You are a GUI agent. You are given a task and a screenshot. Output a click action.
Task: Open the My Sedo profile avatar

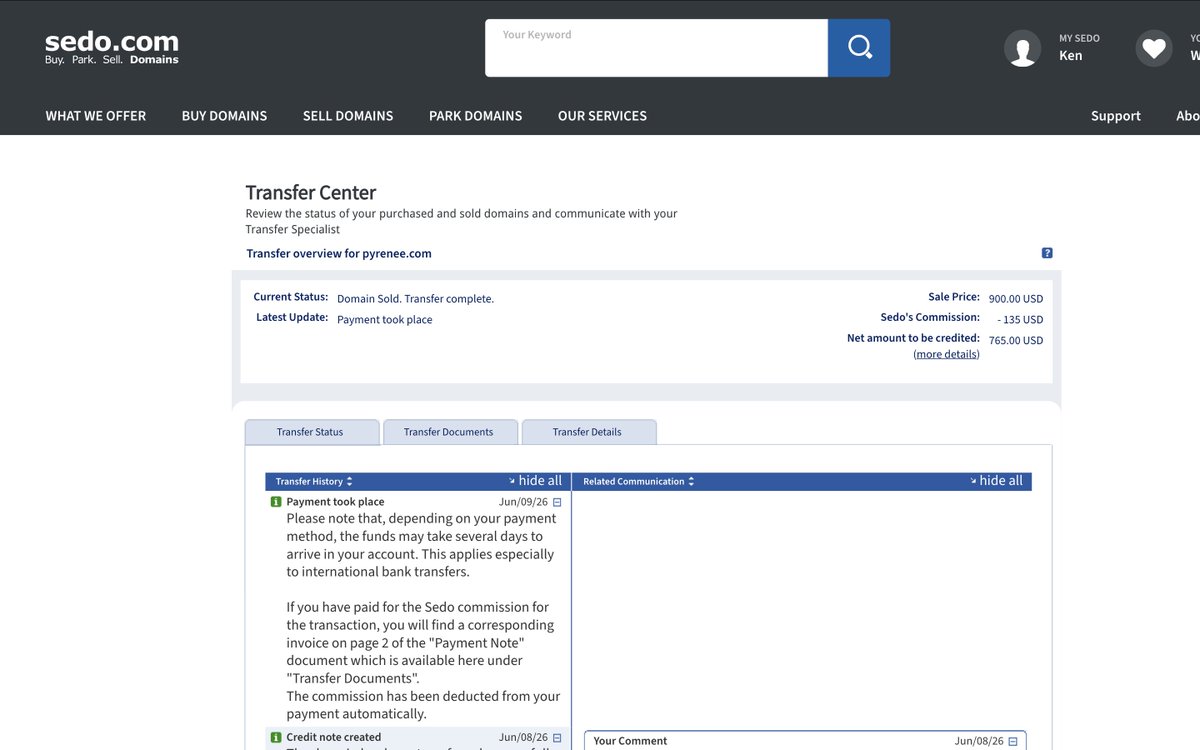pyautogui.click(x=1022, y=48)
